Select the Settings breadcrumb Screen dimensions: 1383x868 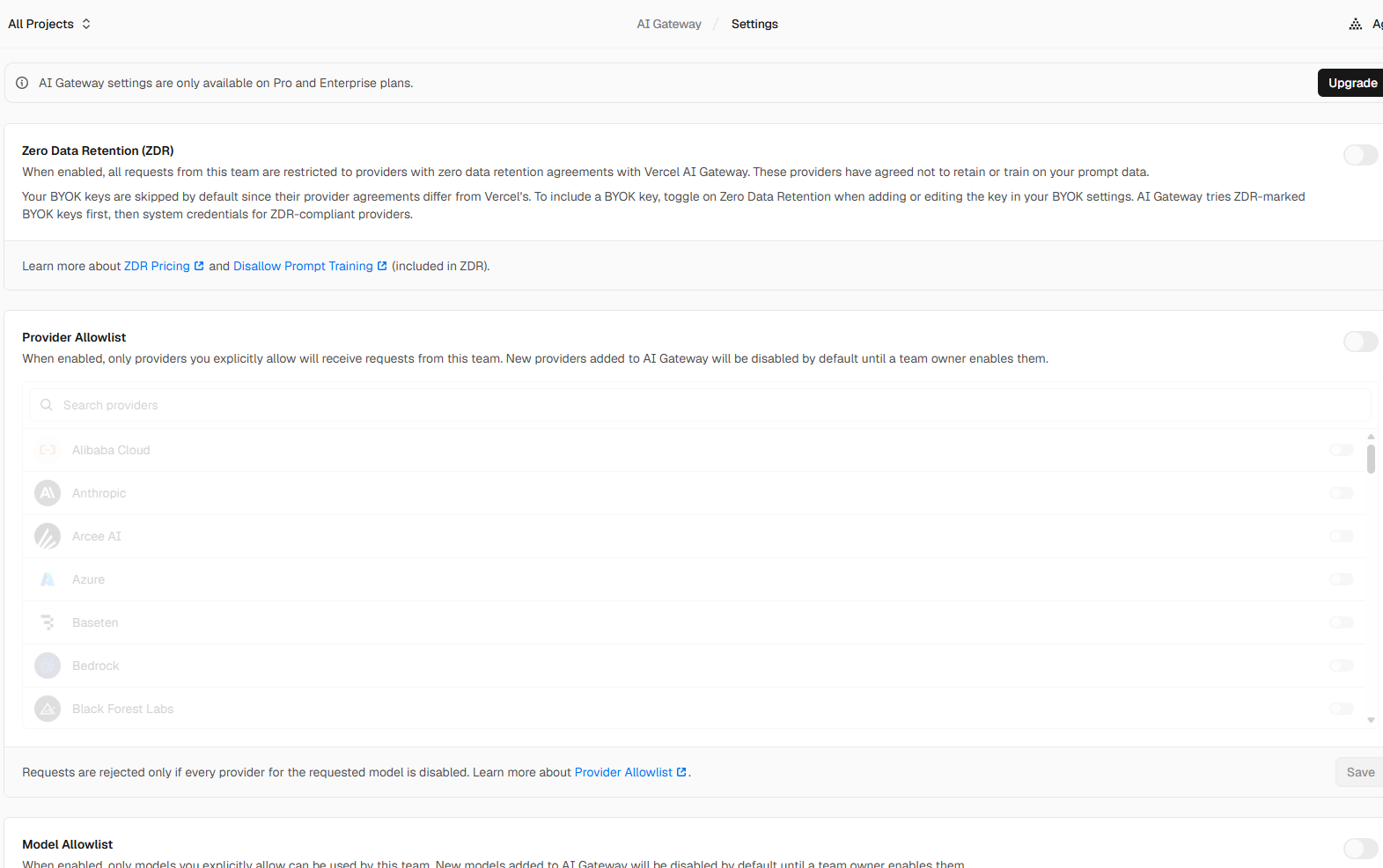pyautogui.click(x=754, y=24)
